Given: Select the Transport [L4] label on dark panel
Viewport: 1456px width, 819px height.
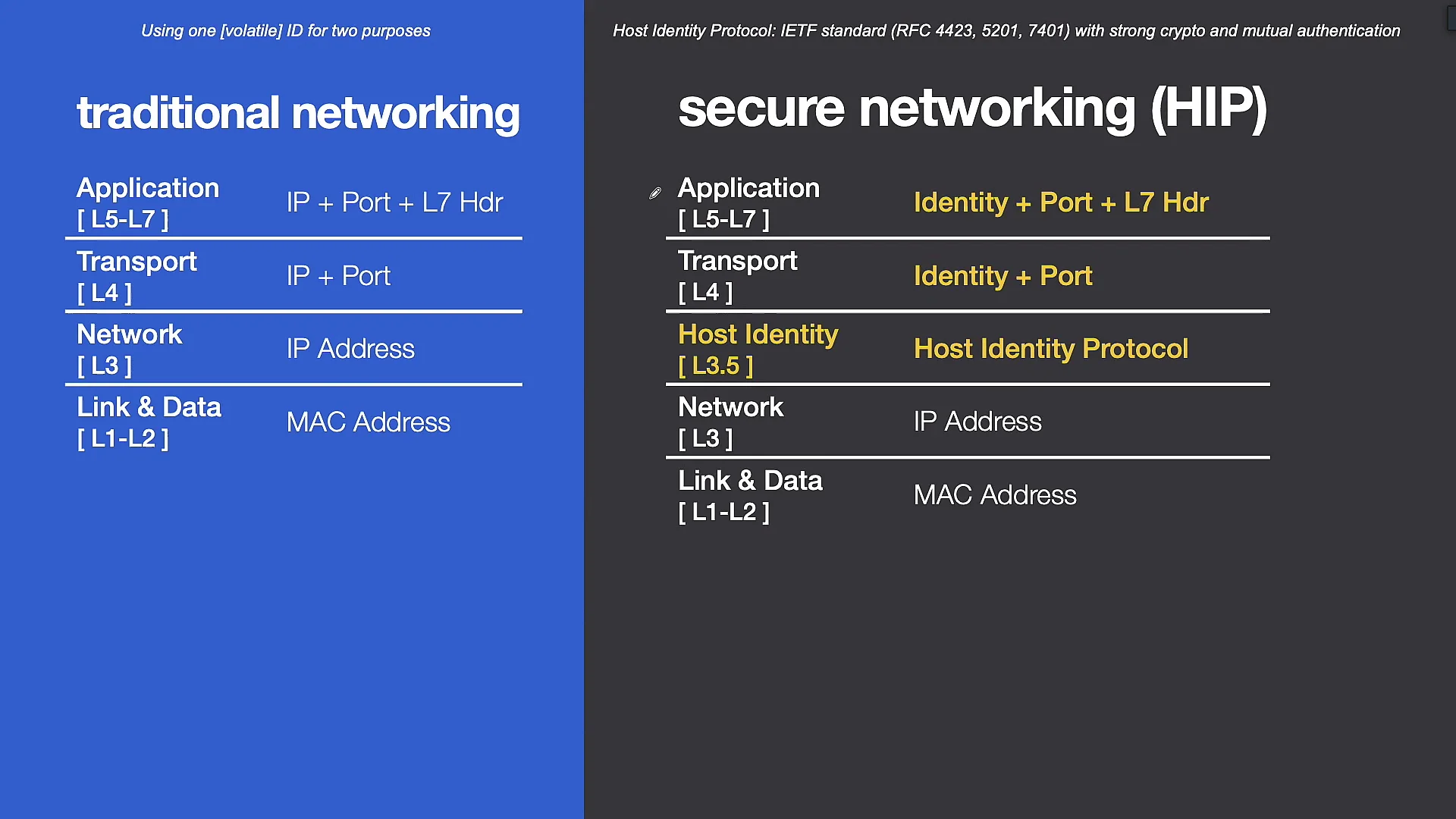Looking at the screenshot, I should pos(738,261).
